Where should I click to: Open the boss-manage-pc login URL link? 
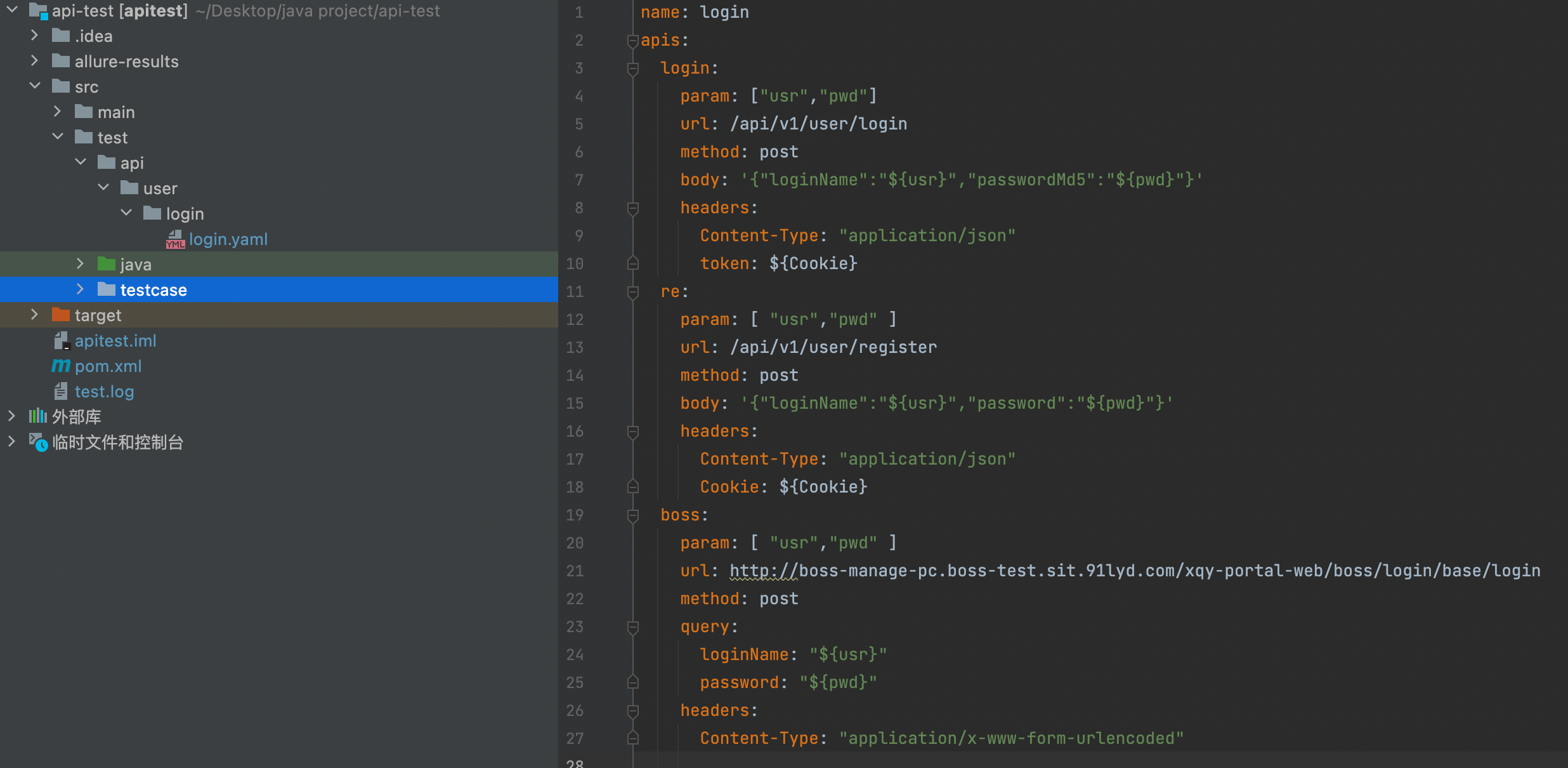[1134, 571]
